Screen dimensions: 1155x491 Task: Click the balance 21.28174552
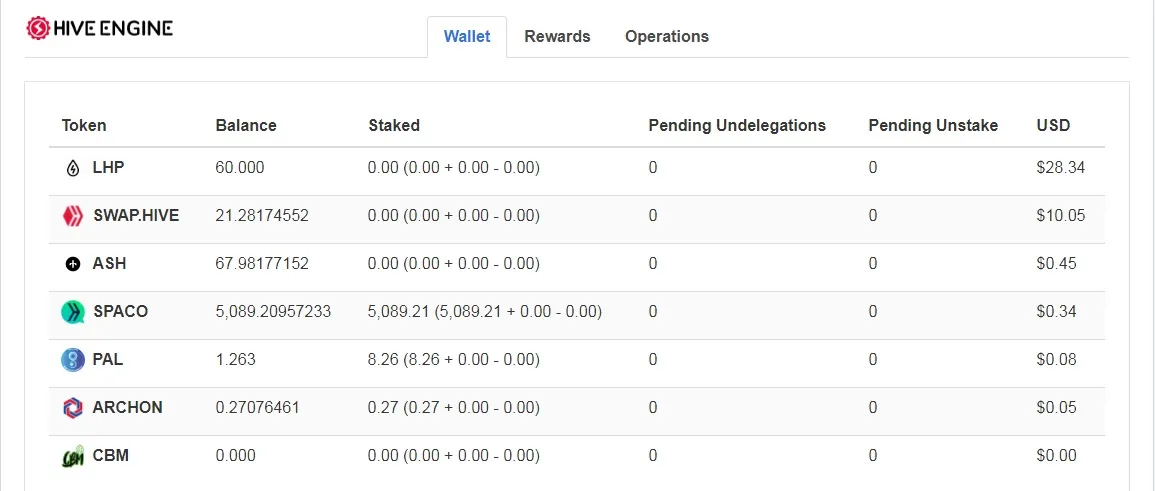[262, 216]
